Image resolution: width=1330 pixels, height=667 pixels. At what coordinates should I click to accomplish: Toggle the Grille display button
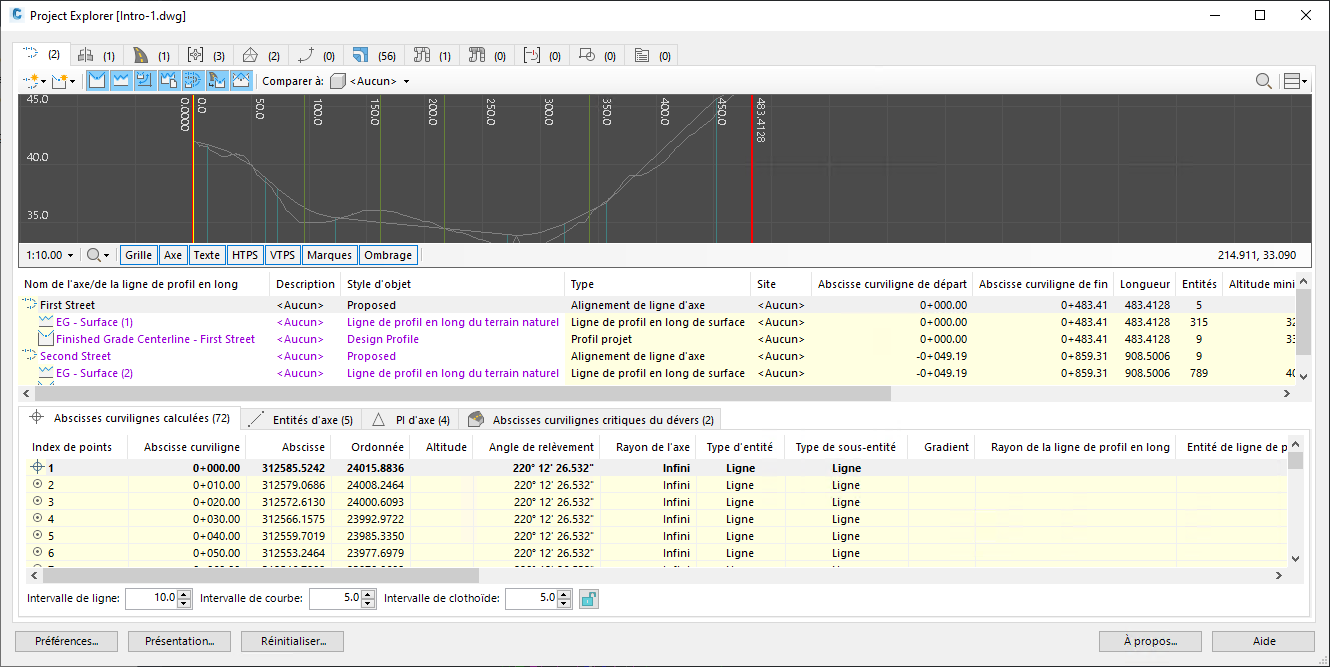tap(139, 255)
